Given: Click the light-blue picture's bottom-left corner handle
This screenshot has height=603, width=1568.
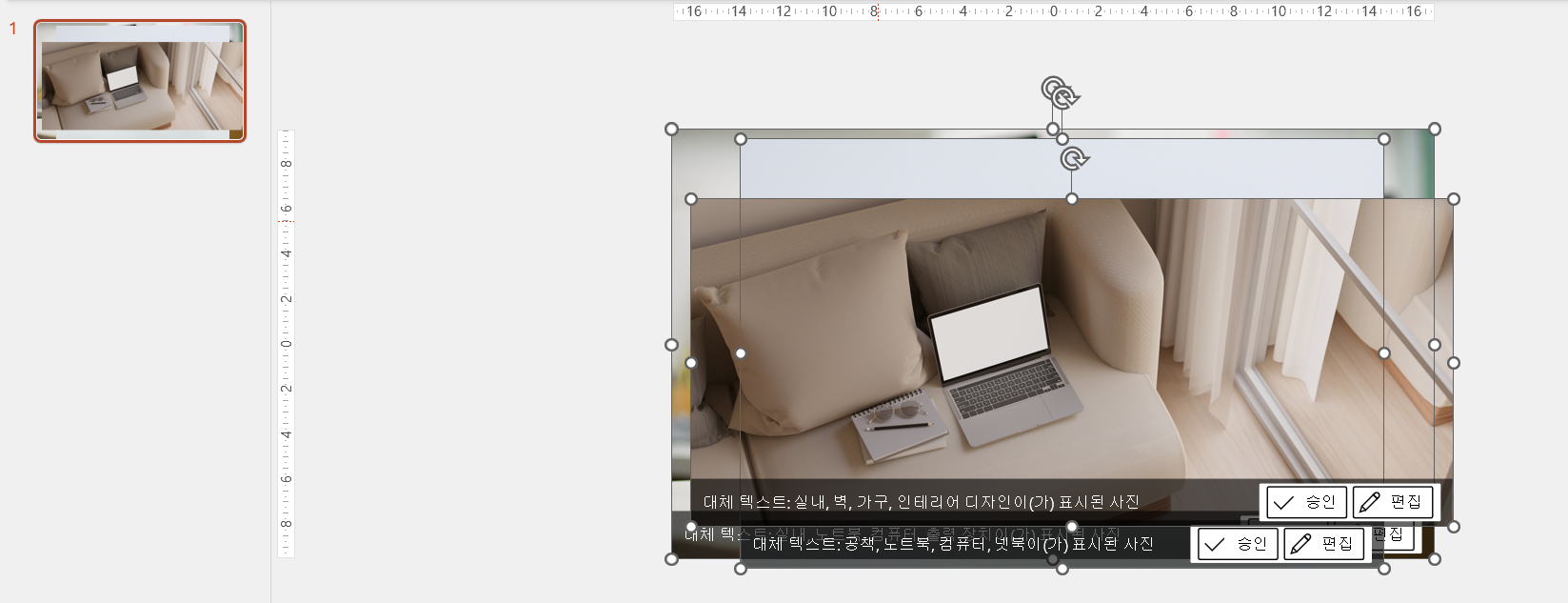Looking at the screenshot, I should click(741, 569).
